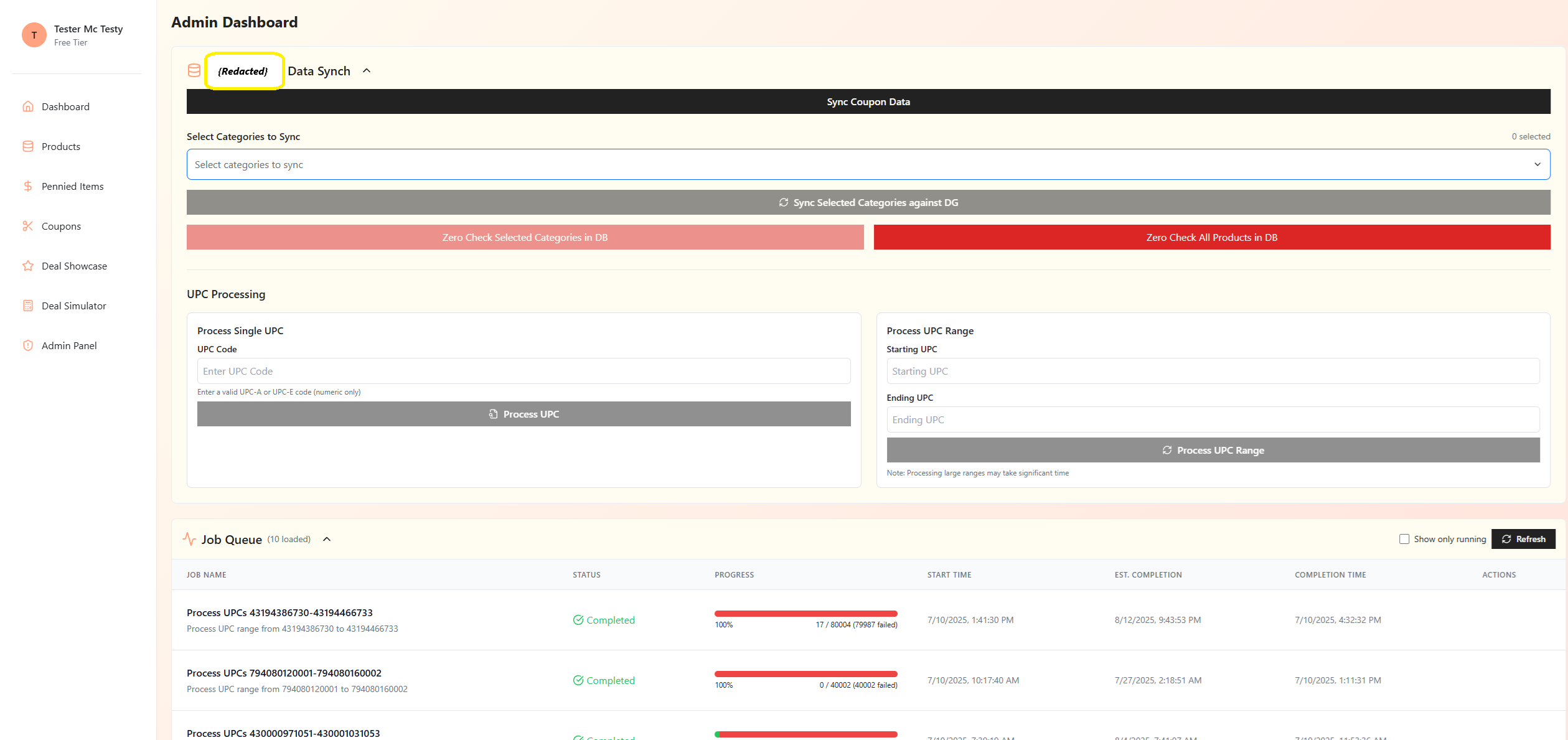Click the Sync Coupon Data button
The width and height of the screenshot is (1568, 740).
tap(868, 101)
